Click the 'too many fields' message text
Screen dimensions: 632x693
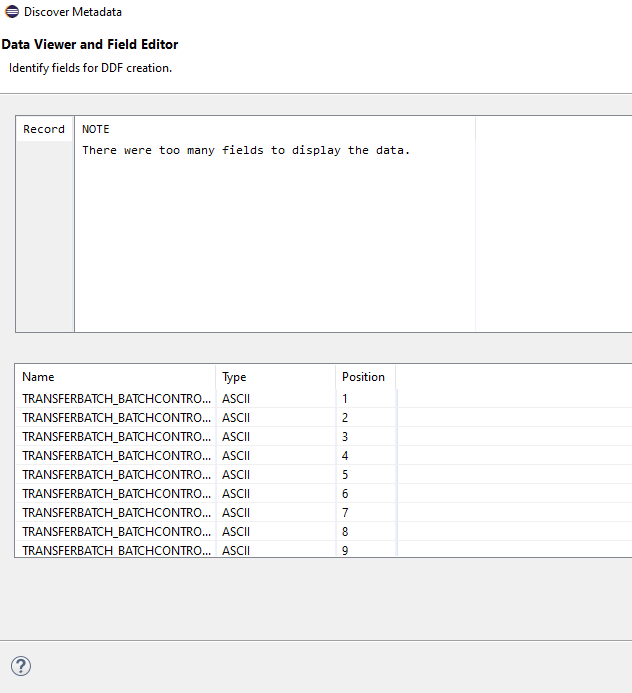246,150
